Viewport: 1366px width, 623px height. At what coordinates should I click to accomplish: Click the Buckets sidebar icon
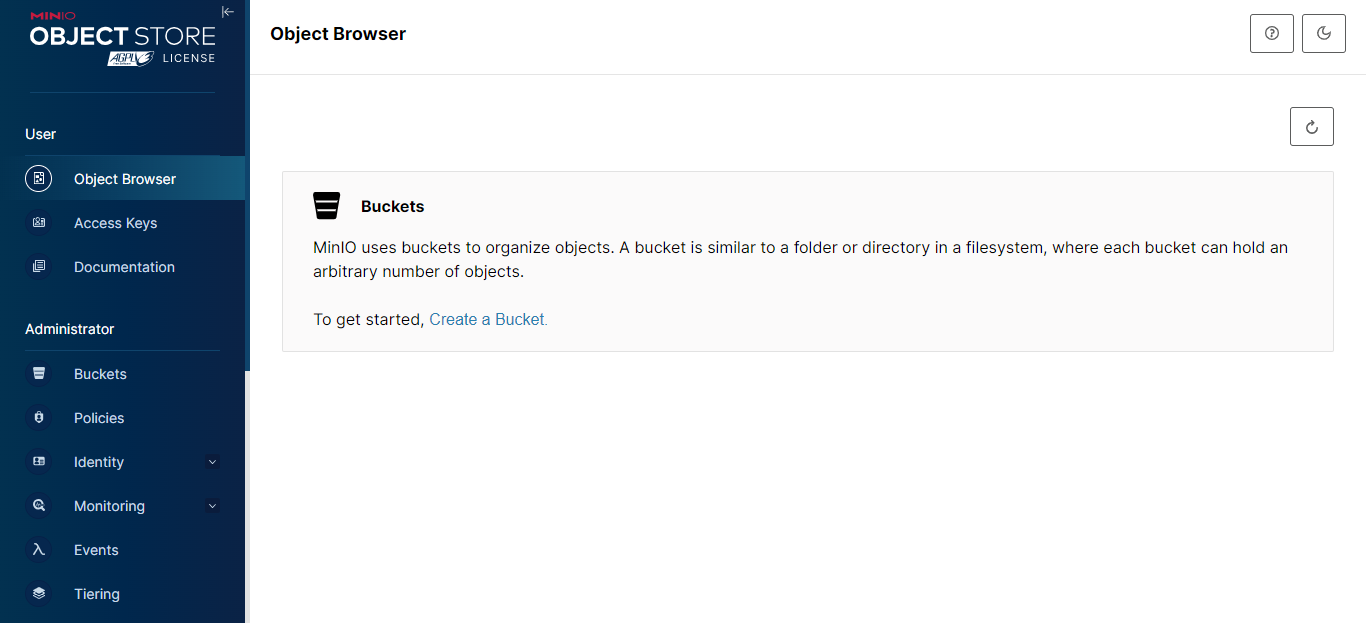coord(39,374)
